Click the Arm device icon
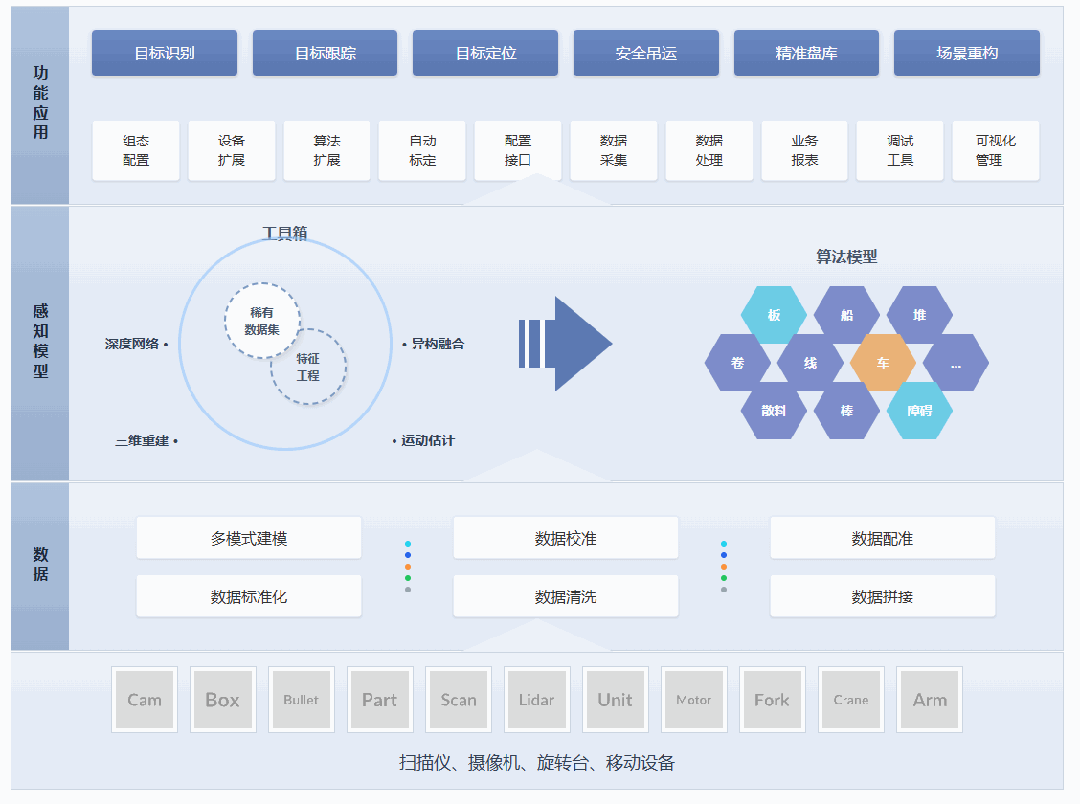 (929, 700)
